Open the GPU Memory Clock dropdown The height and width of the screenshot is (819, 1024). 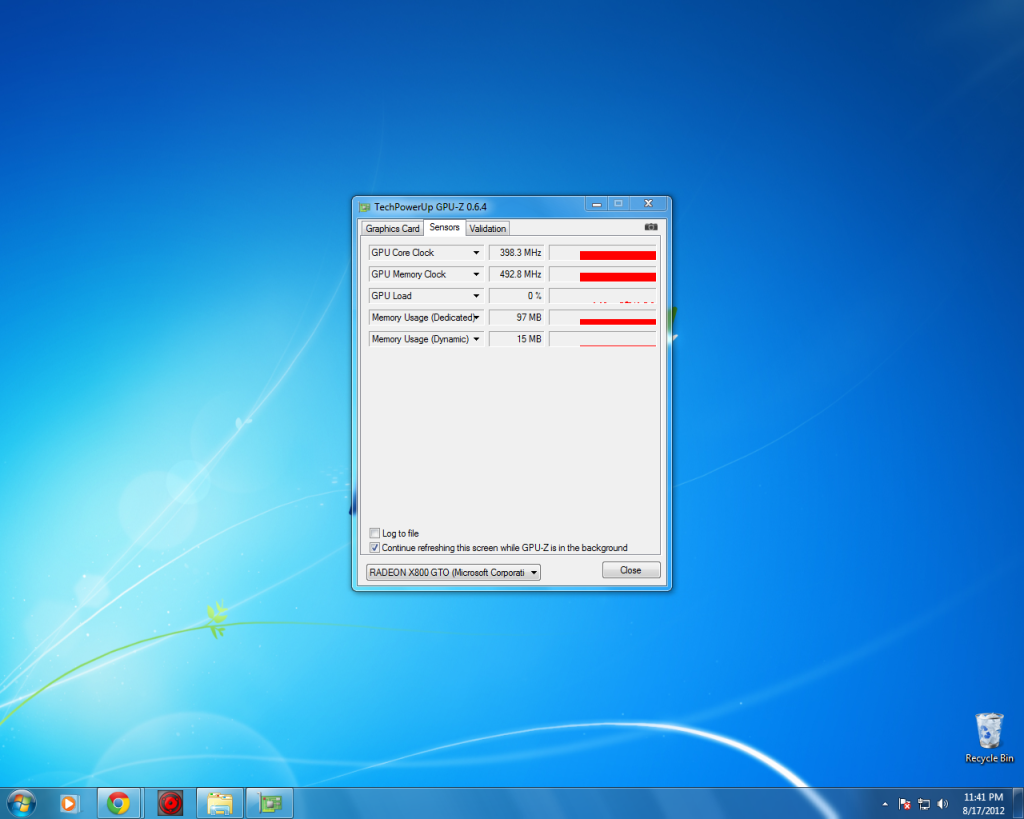click(x=476, y=274)
